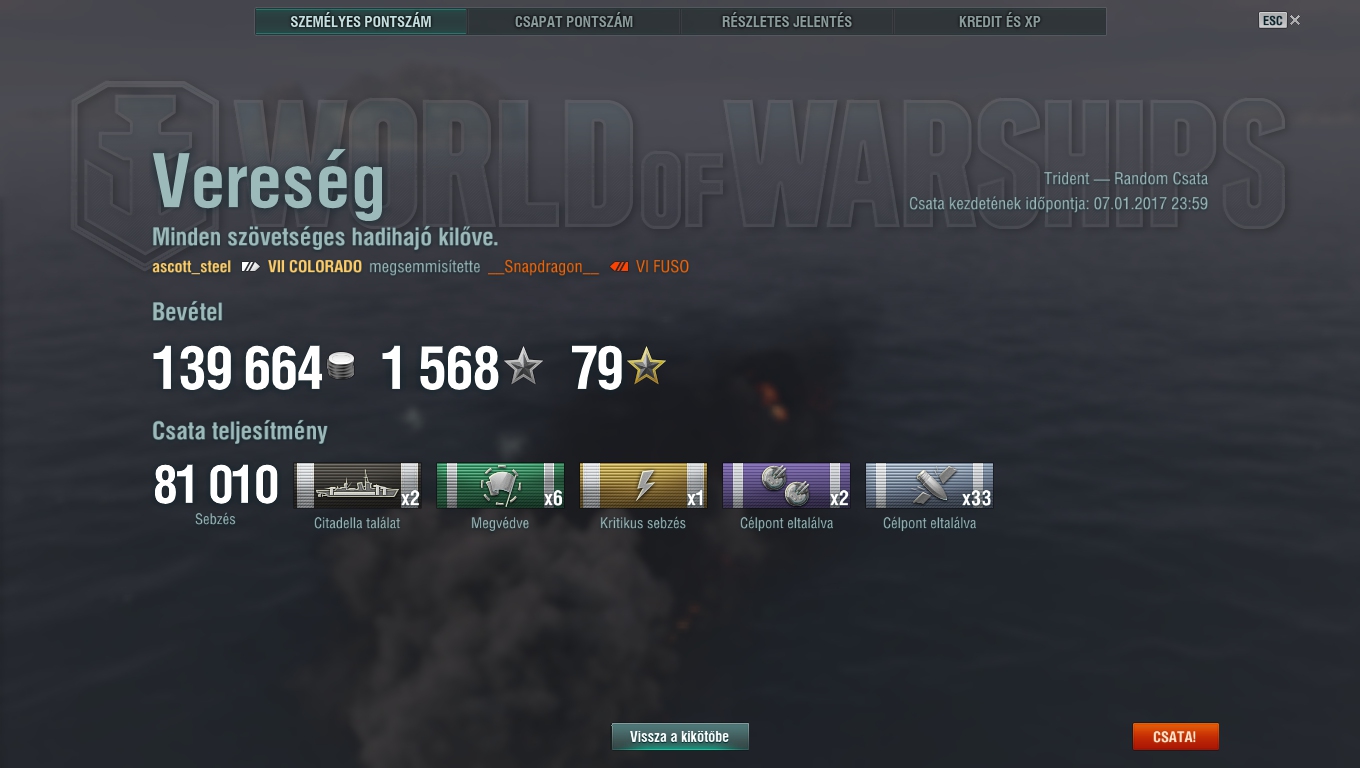Image resolution: width=1360 pixels, height=768 pixels.
Task: Click the battleship class icon before VII COLORADO
Action: click(x=250, y=267)
